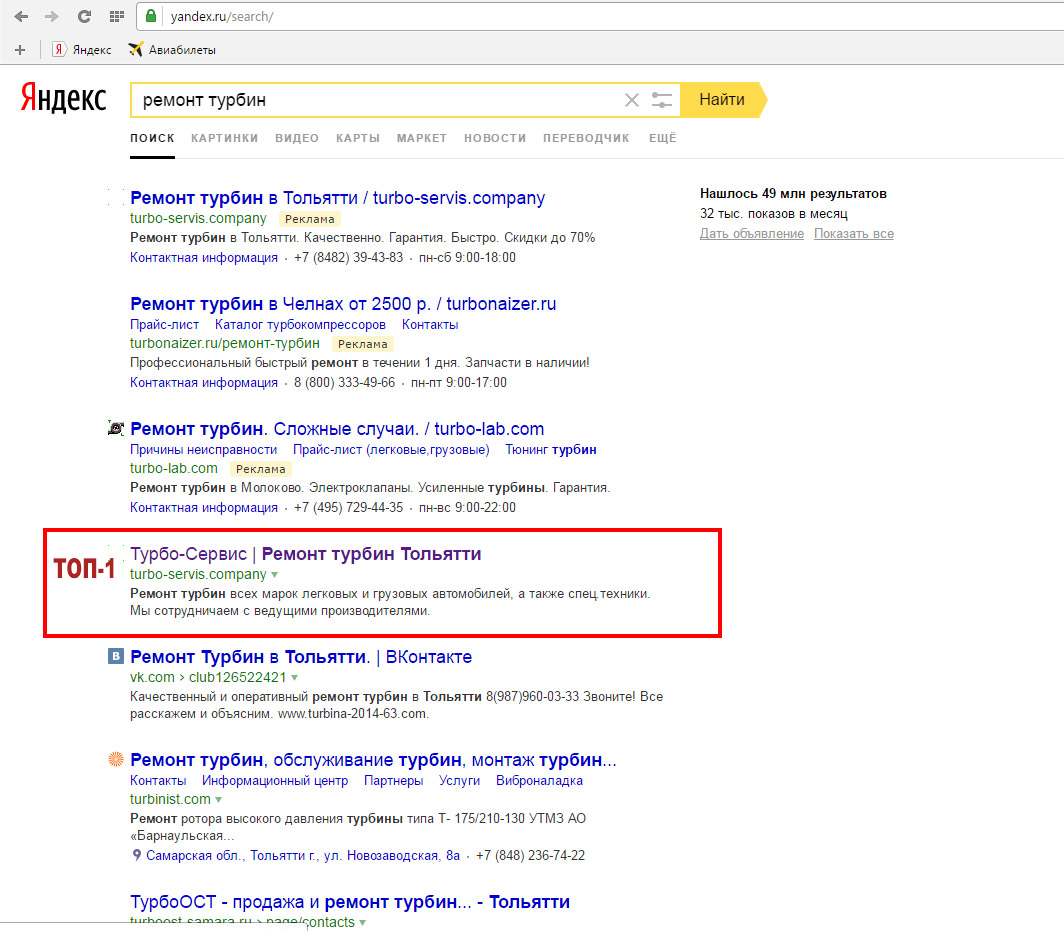Click map pin icon by Самарская обл. address
Screen dimensions: 1064x931
(x=136, y=855)
